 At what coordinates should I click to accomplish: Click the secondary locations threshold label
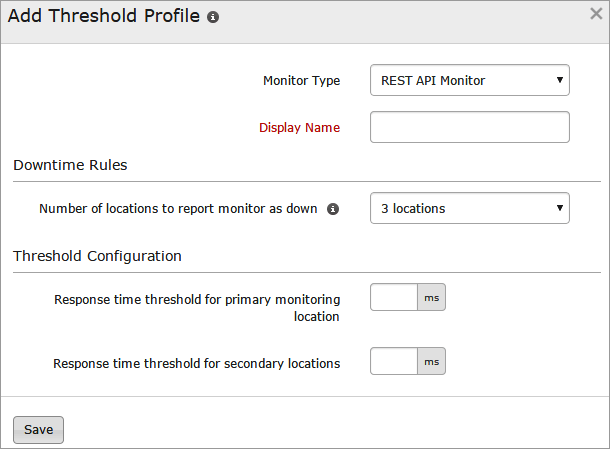196,363
